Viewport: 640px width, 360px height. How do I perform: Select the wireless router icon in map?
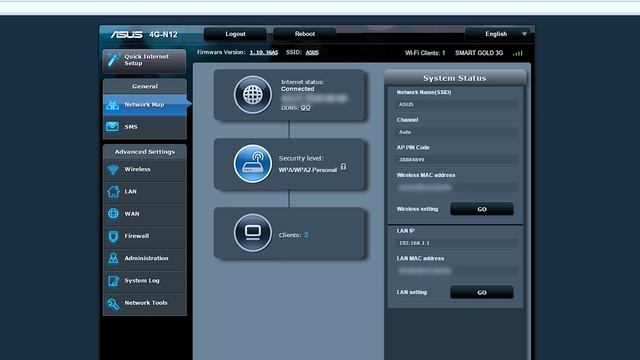click(253, 164)
